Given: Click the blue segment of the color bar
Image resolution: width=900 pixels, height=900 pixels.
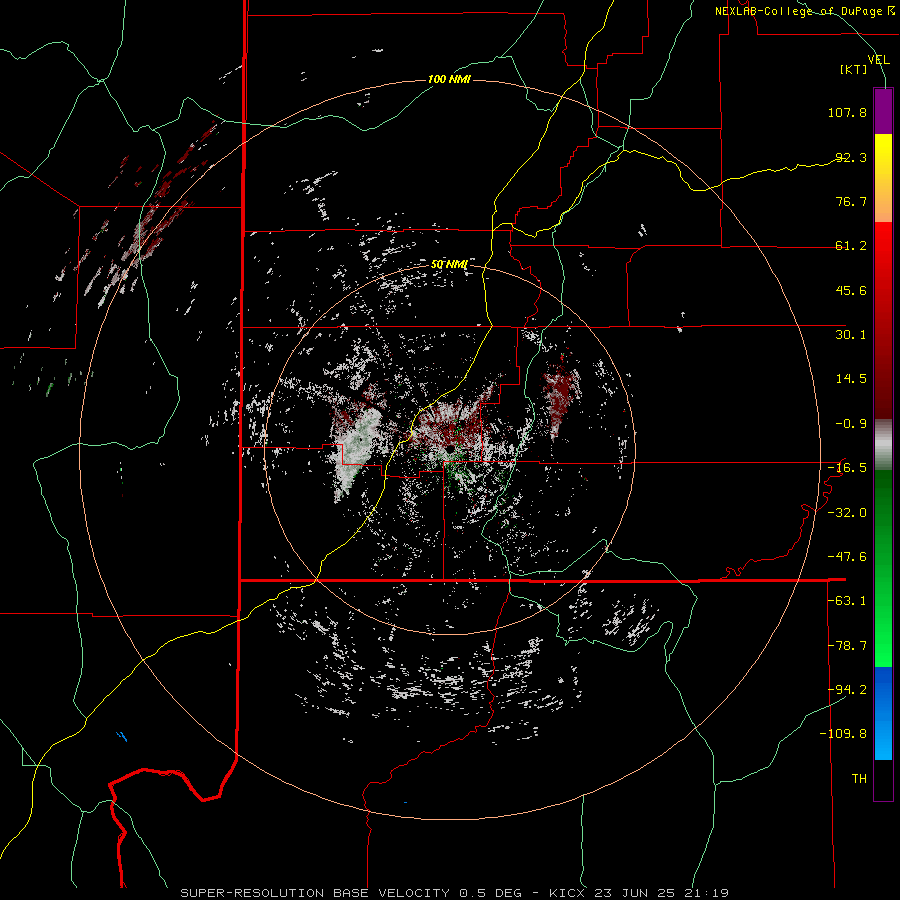Looking at the screenshot, I should (883, 712).
